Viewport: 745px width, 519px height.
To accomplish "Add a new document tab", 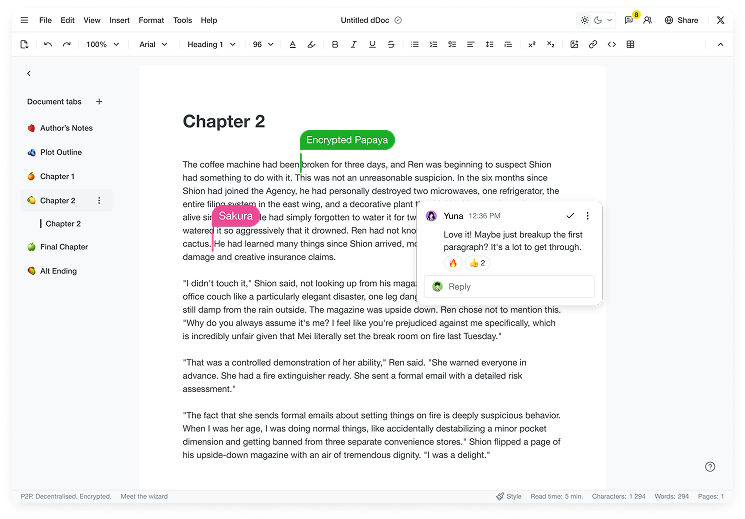I will point(99,101).
